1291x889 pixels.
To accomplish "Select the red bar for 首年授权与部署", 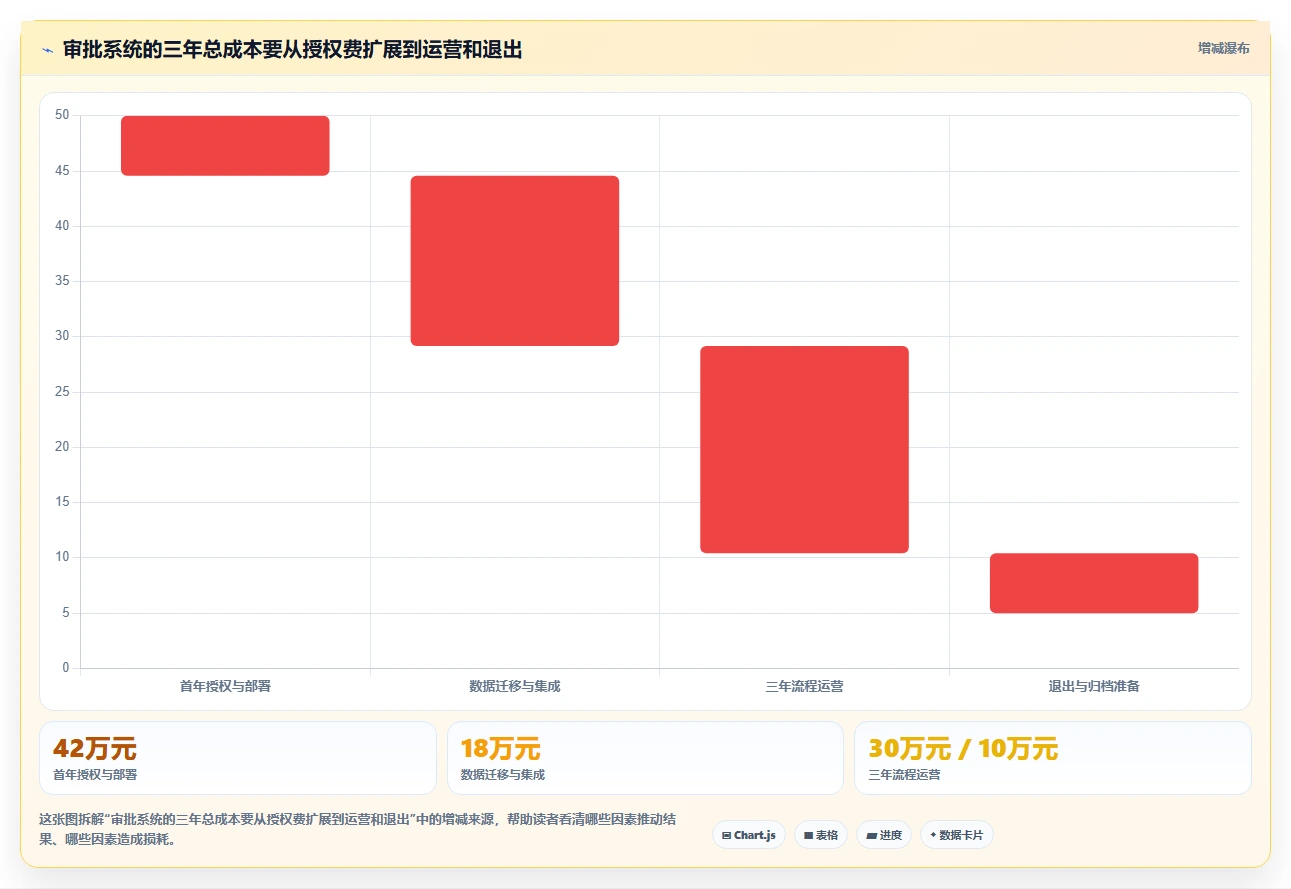I will tap(225, 146).
